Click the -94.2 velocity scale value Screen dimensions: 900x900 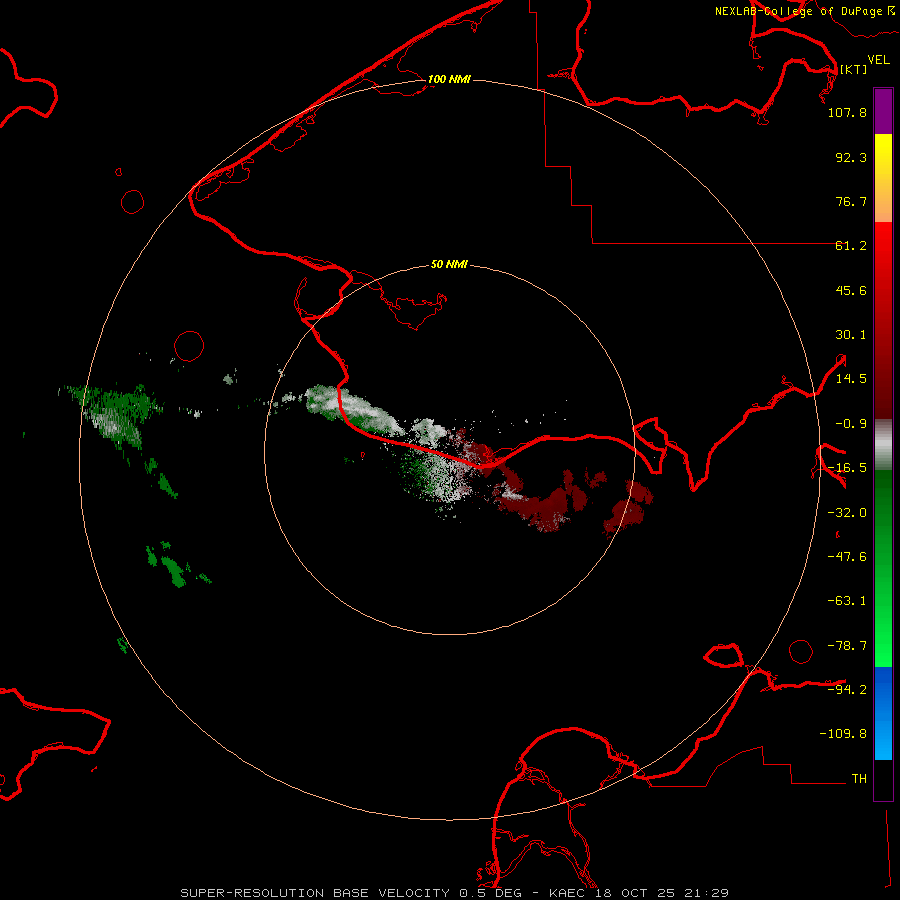tap(847, 689)
